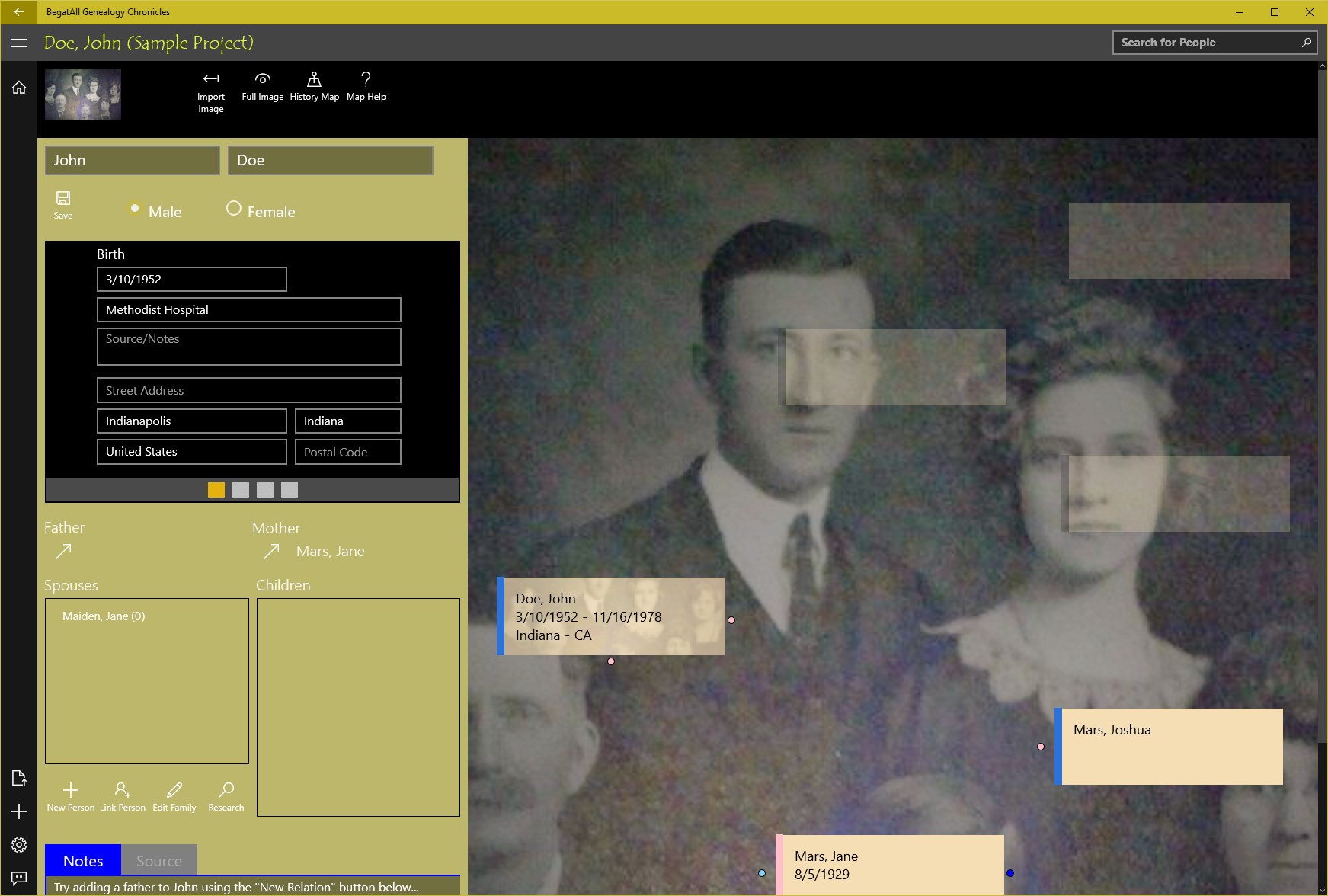Go back using the title bar arrow
The height and width of the screenshot is (896, 1328).
tap(19, 12)
